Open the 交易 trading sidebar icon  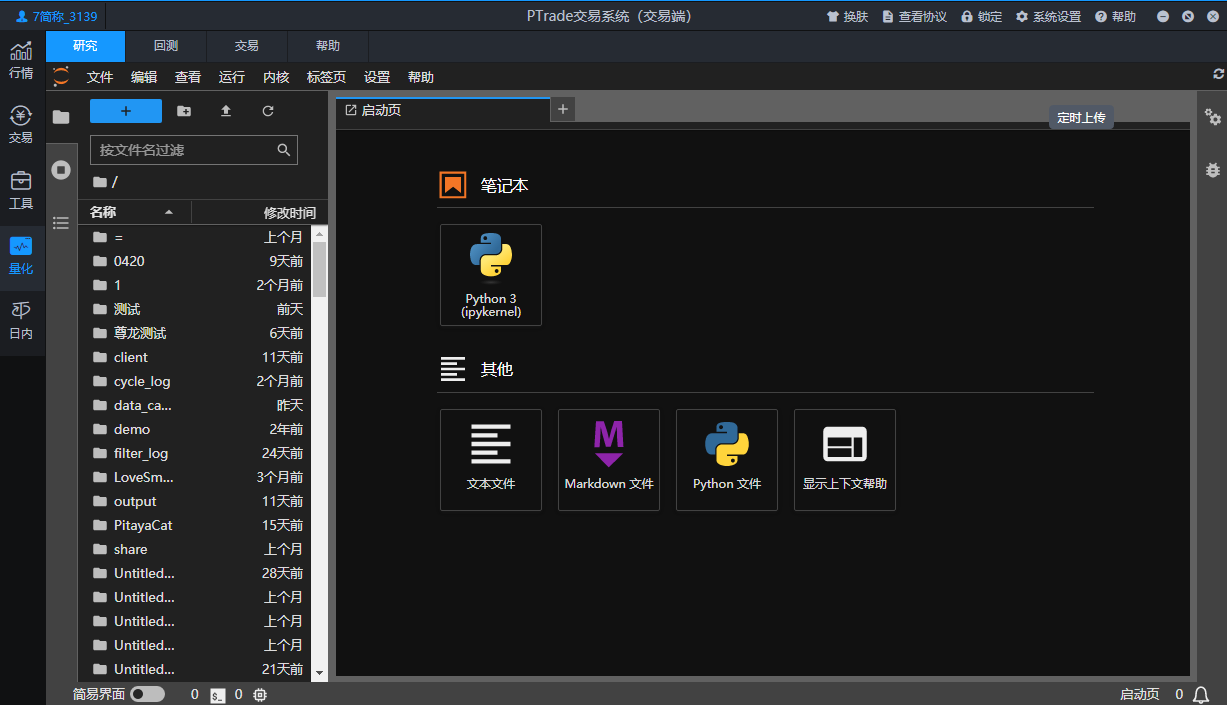point(21,125)
